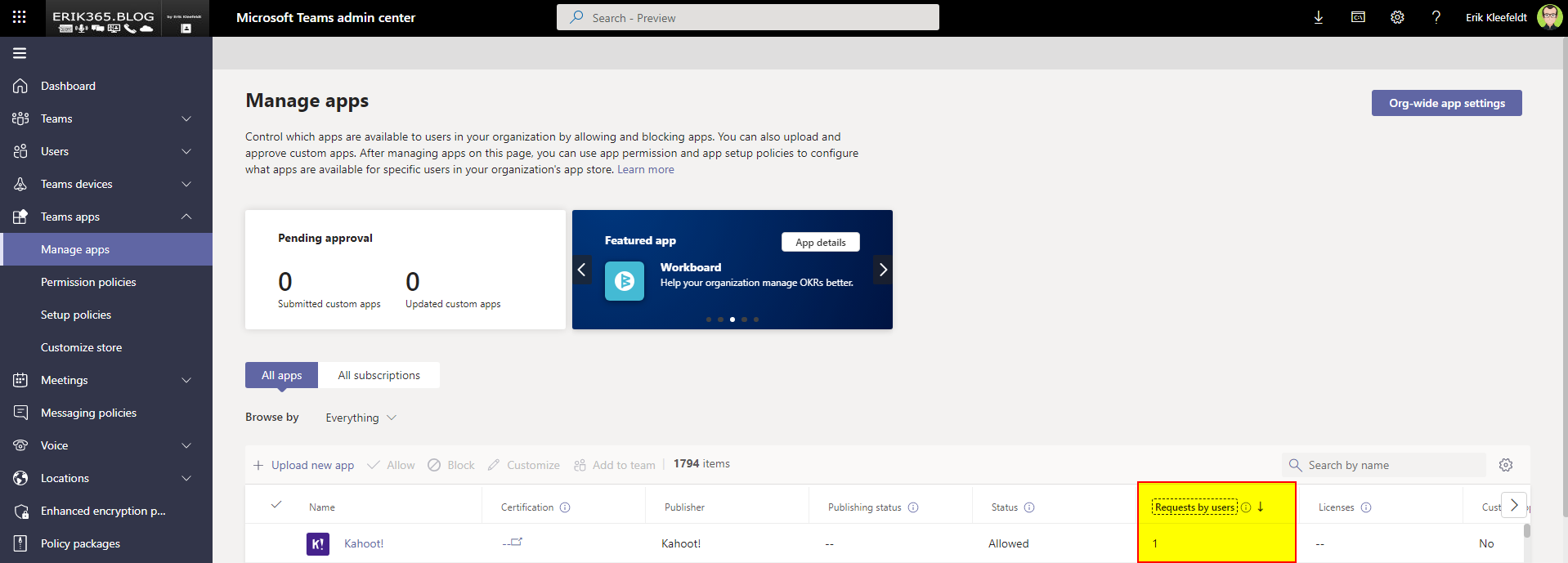The image size is (1568, 563).
Task: Click the table column settings gear
Action: 1506,465
